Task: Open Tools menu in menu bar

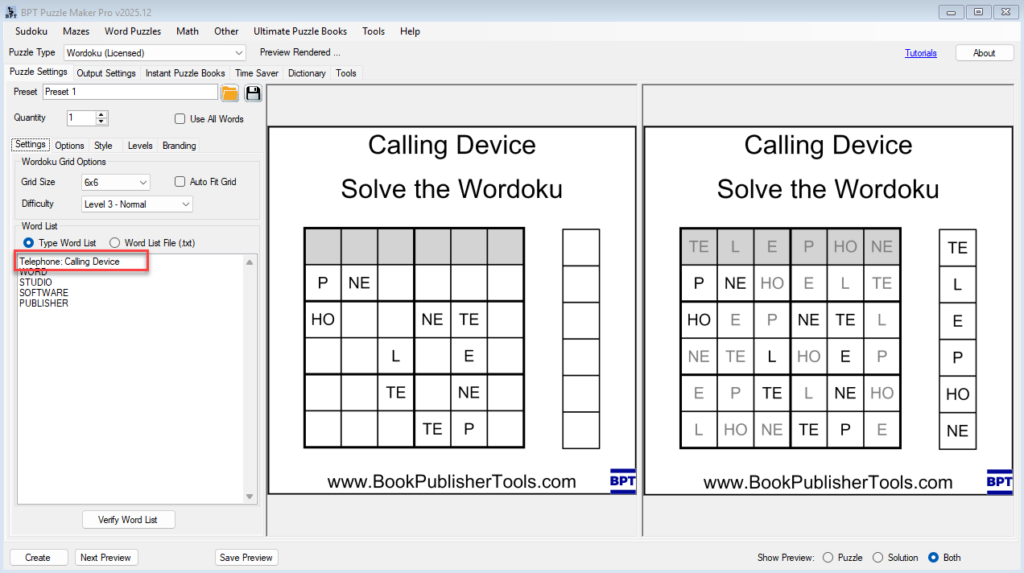Action: coord(374,31)
